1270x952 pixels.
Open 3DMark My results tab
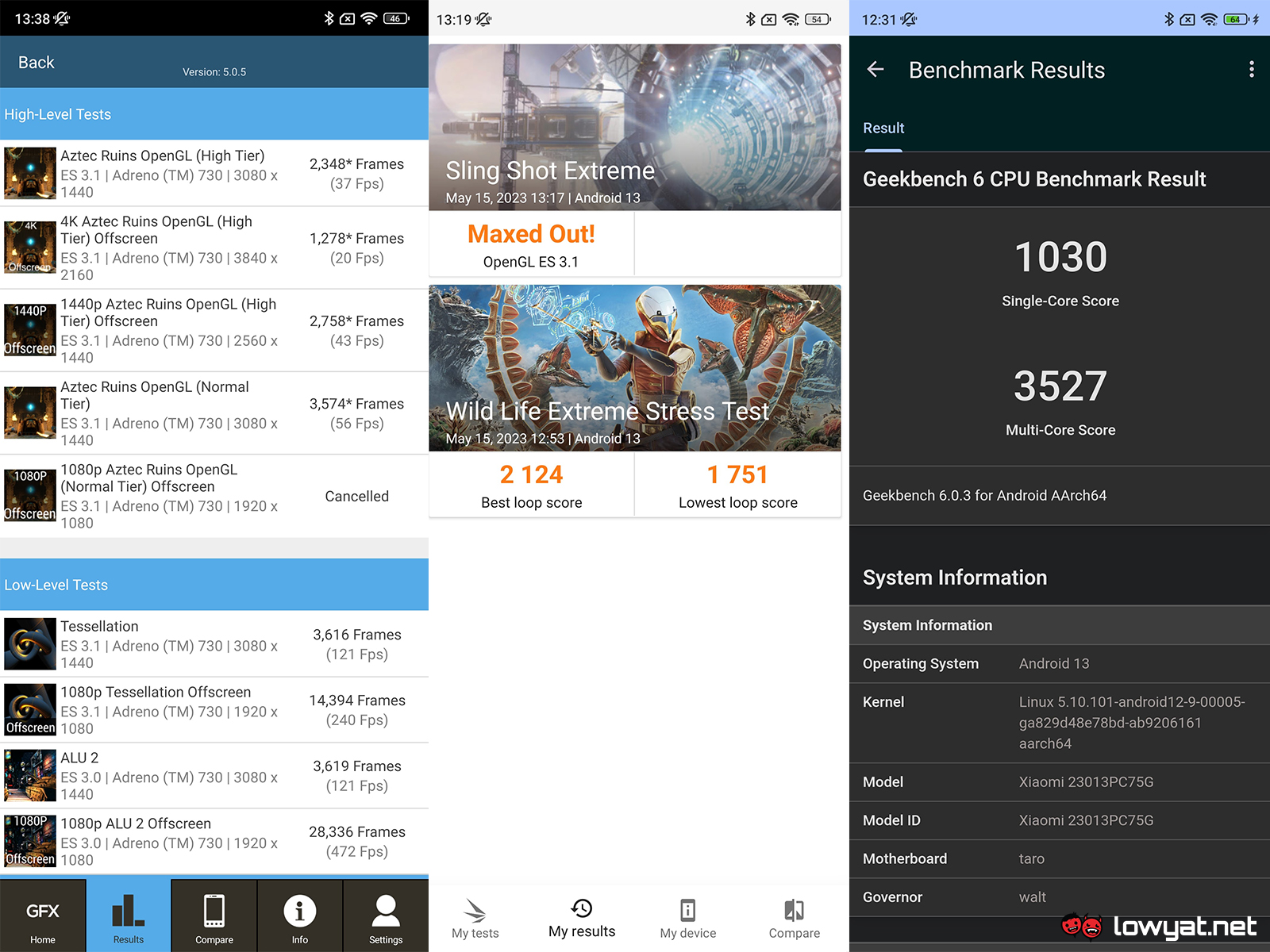pos(582,919)
